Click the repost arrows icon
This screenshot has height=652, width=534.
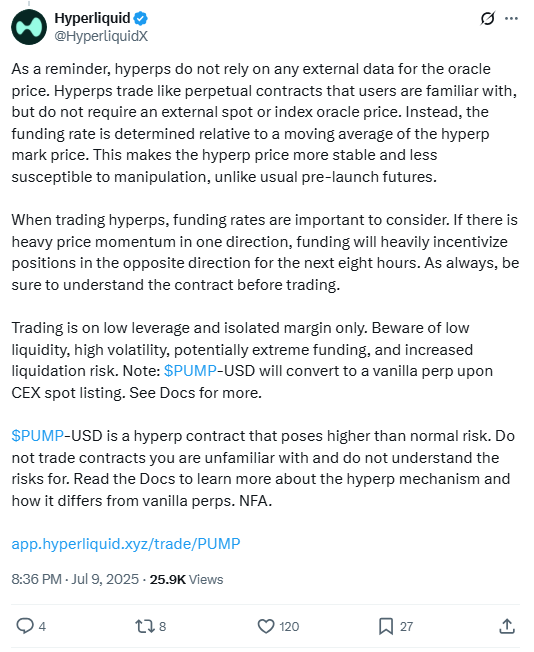[x=145, y=626]
